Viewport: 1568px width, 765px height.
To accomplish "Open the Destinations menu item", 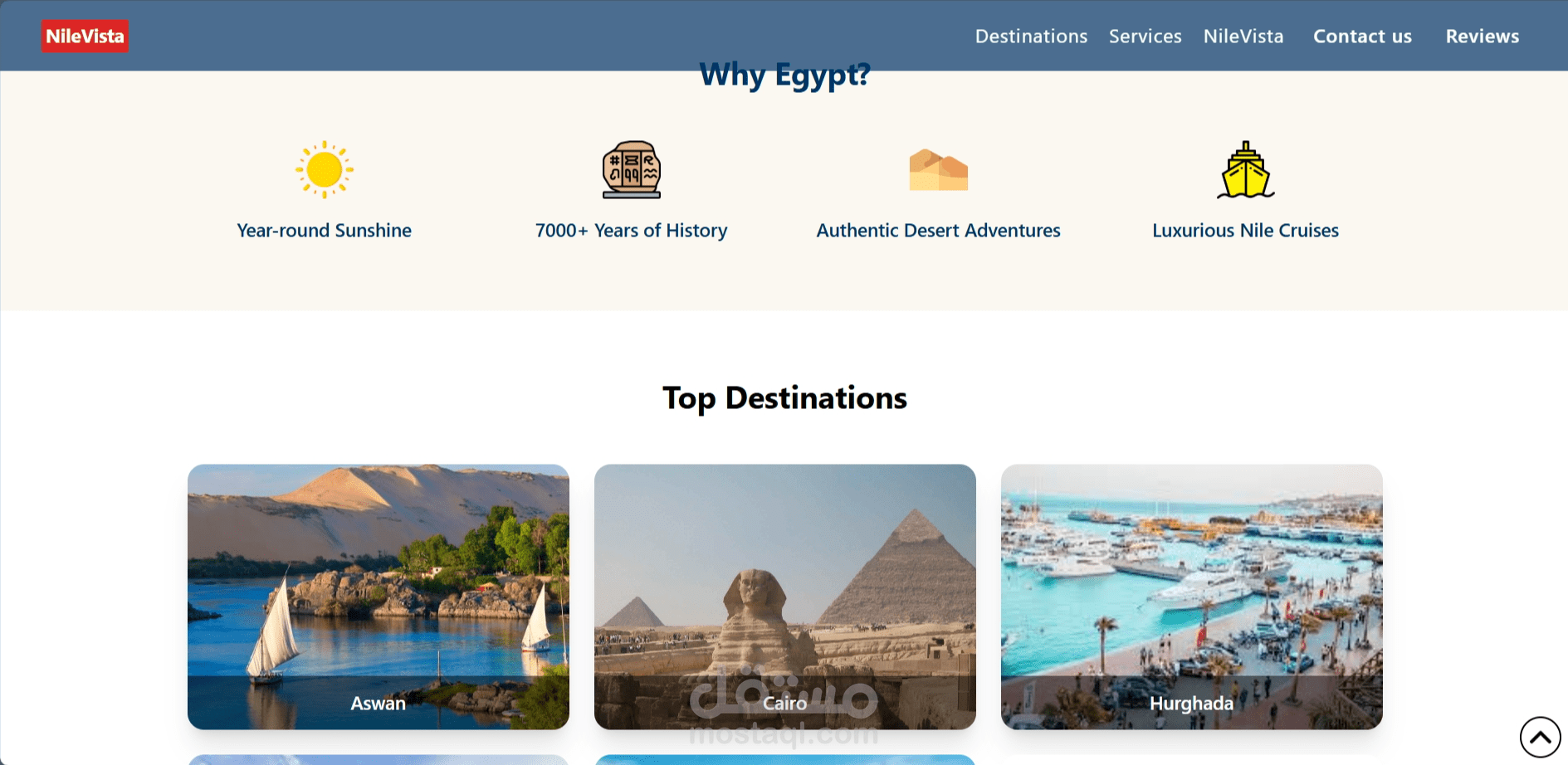I will click(1031, 37).
